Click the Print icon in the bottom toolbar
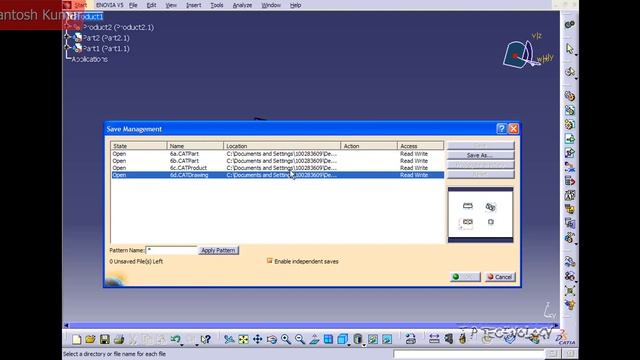640x360 pixels. pos(119,339)
